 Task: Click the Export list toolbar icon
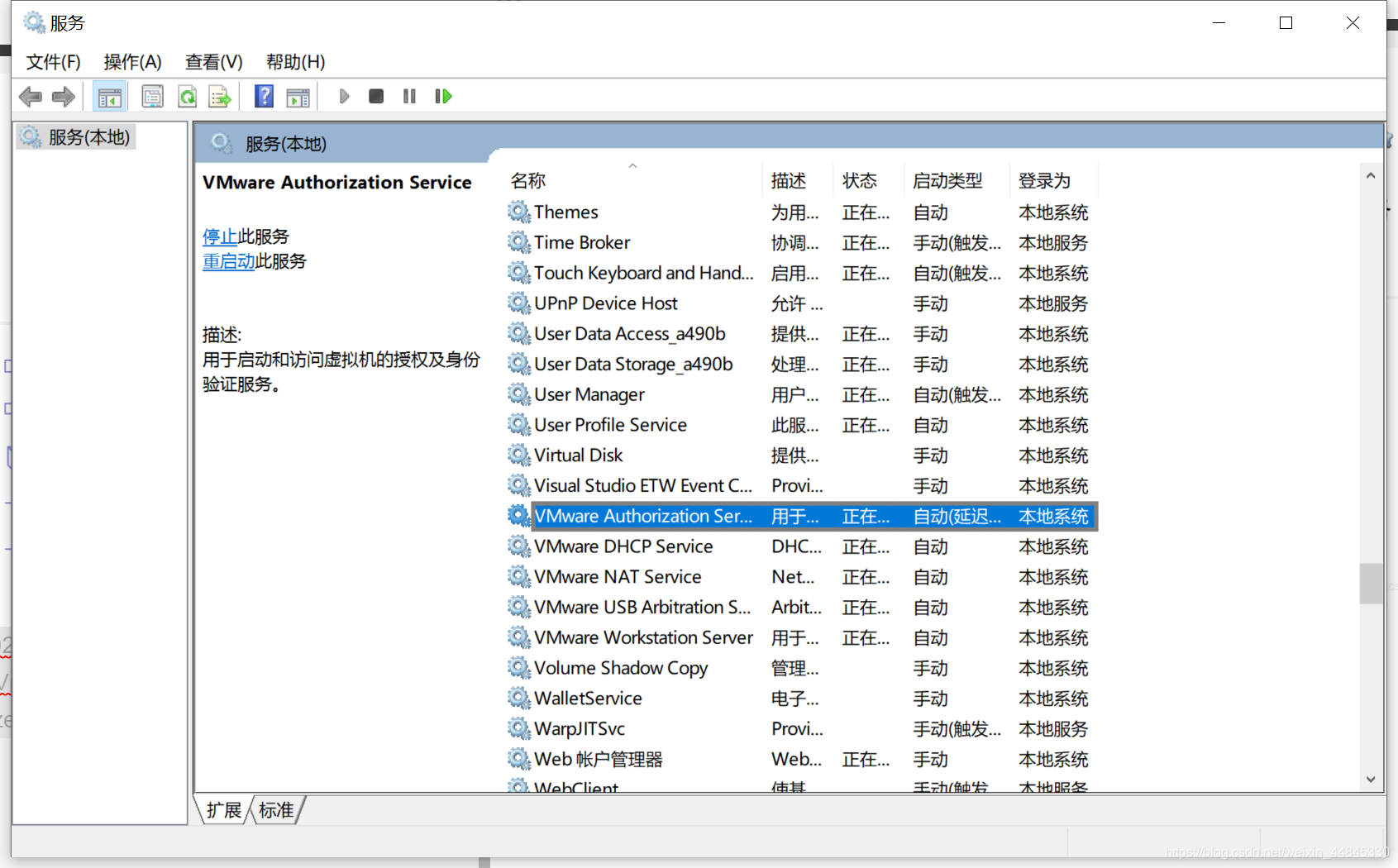pos(220,97)
